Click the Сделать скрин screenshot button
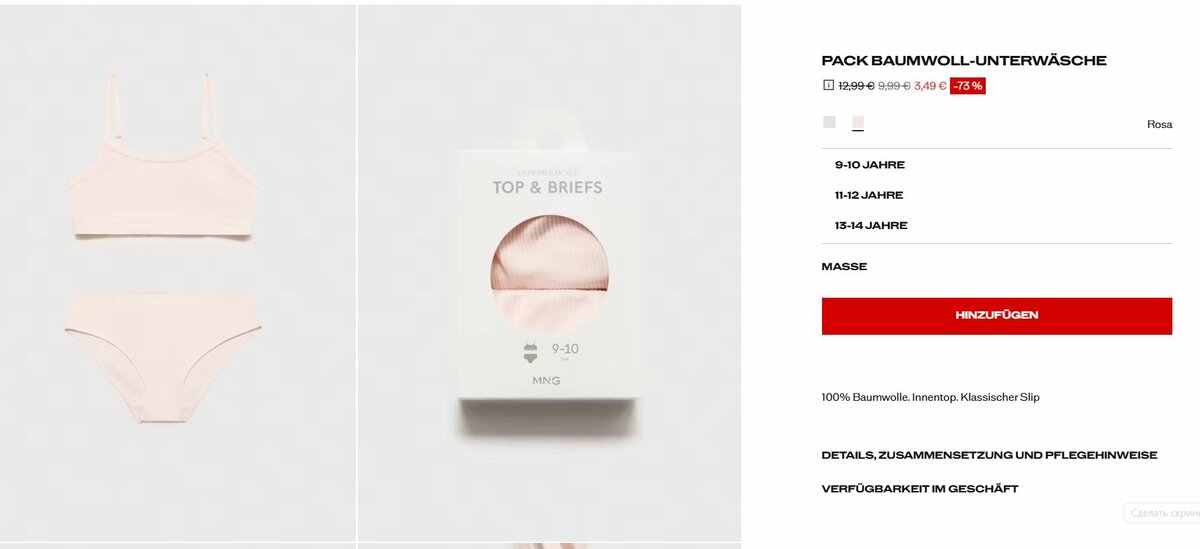 [1162, 513]
